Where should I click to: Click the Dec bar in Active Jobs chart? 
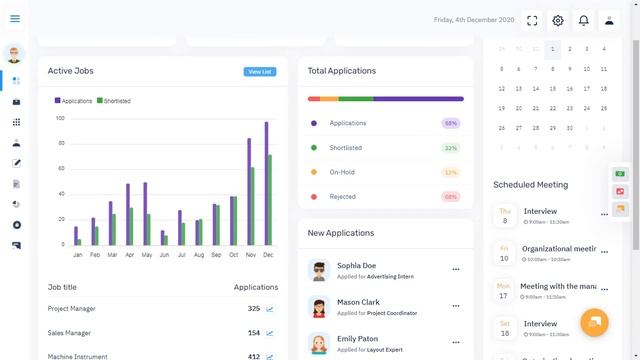268,184
